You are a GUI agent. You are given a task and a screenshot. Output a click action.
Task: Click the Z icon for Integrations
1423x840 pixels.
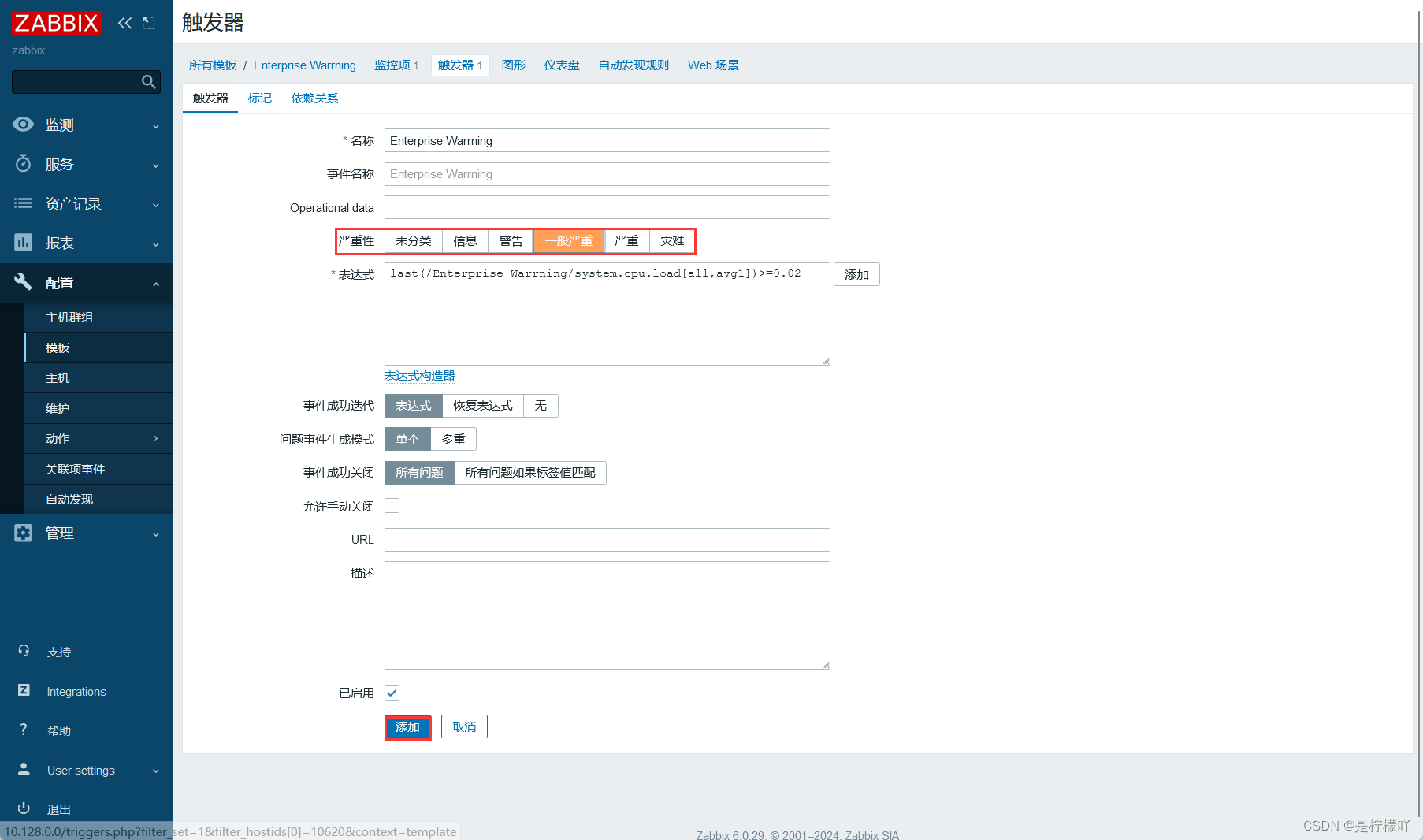point(24,690)
